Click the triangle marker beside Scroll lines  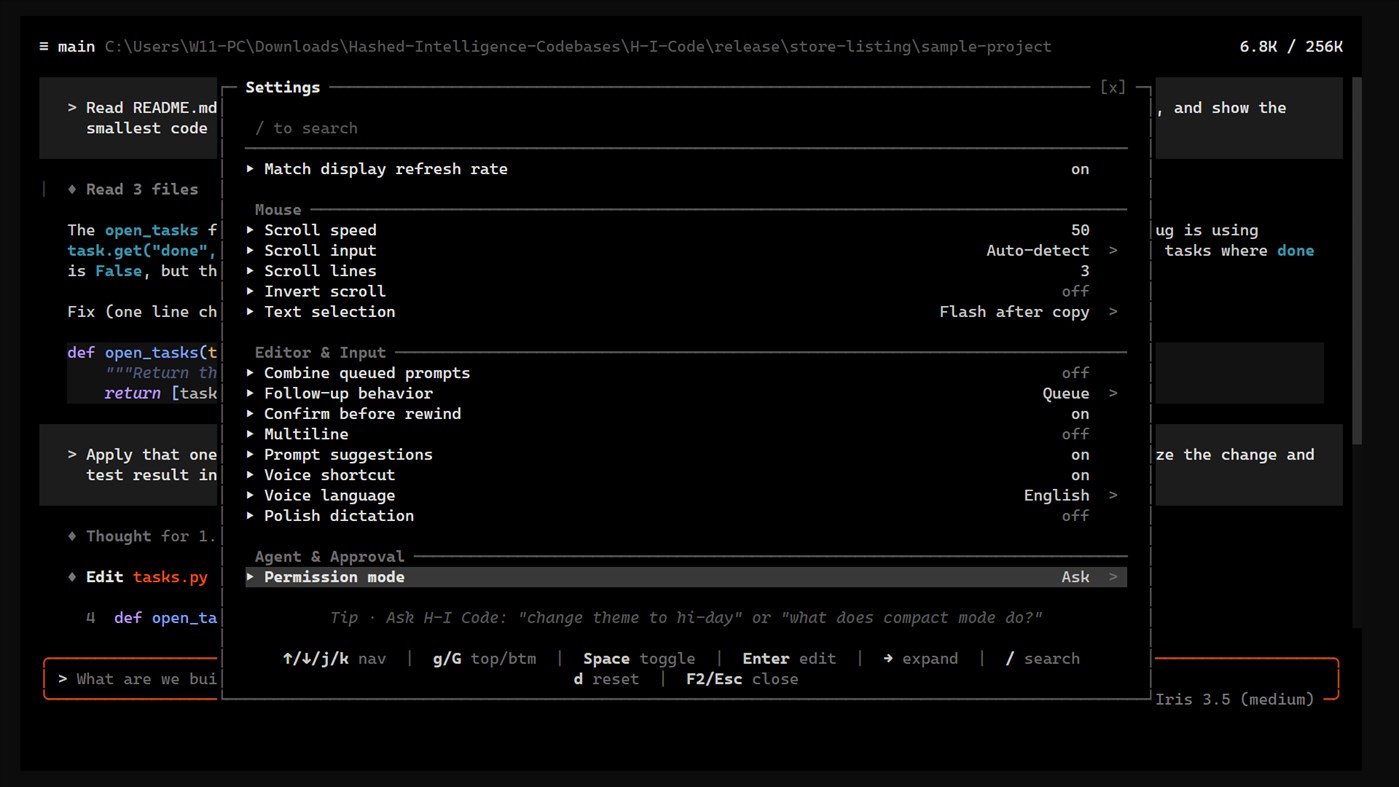(x=250, y=271)
